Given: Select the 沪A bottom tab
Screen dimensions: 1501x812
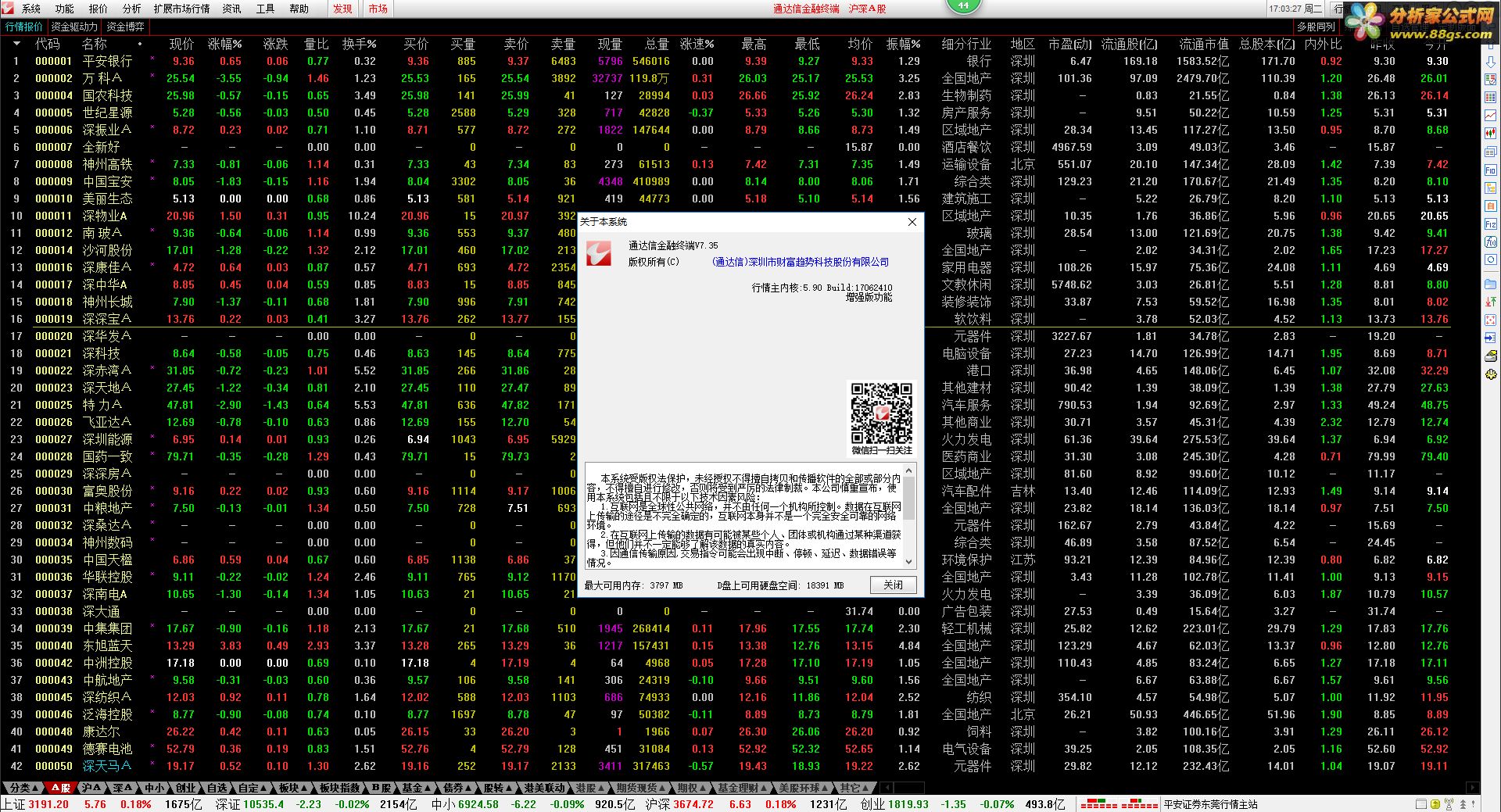Looking at the screenshot, I should [92, 788].
